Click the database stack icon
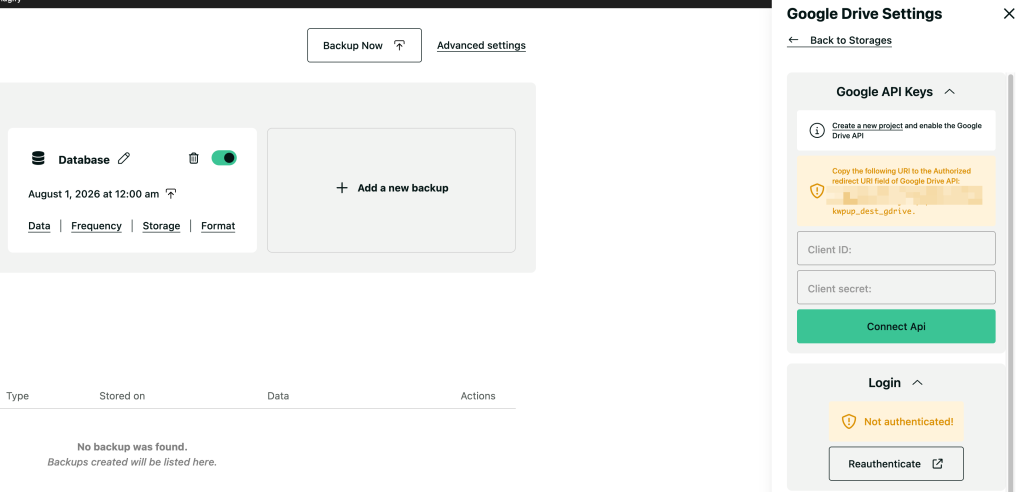Screen dimensions: 1024x492 tap(39, 158)
